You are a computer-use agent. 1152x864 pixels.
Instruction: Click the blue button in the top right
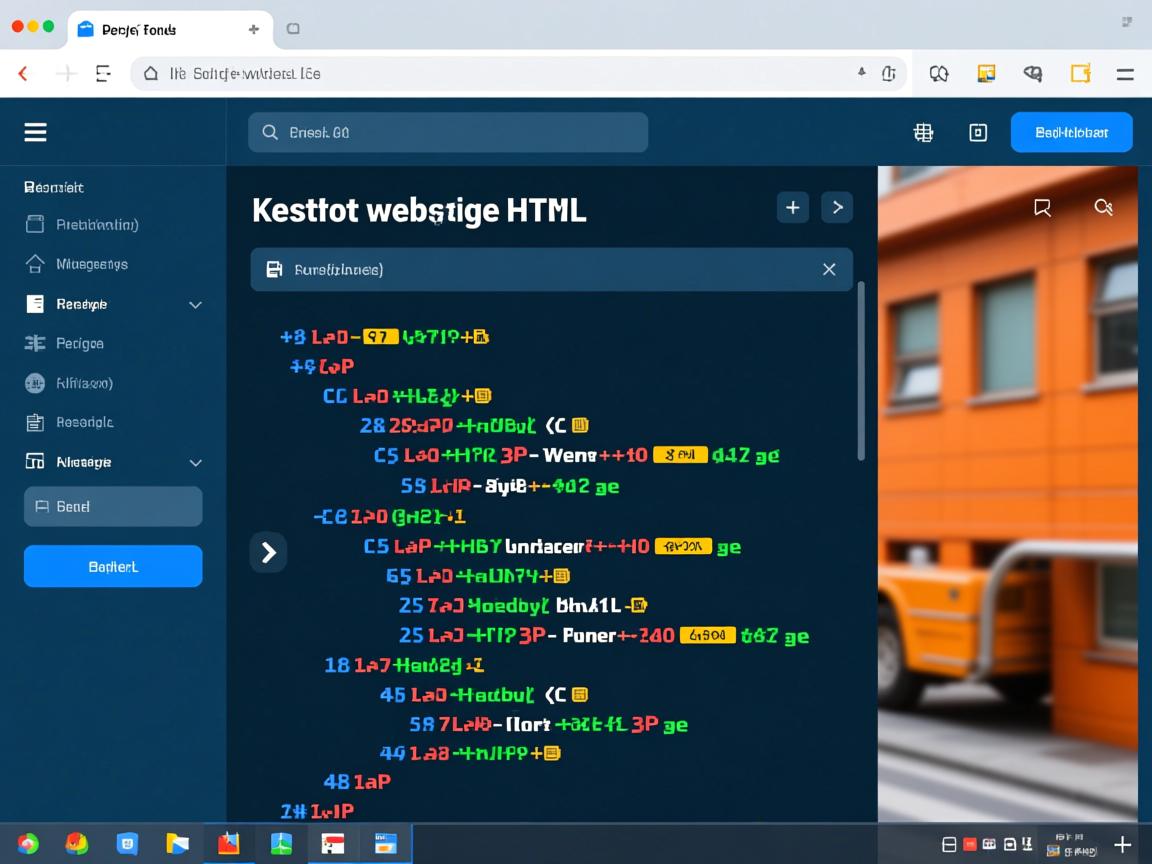click(x=1071, y=132)
